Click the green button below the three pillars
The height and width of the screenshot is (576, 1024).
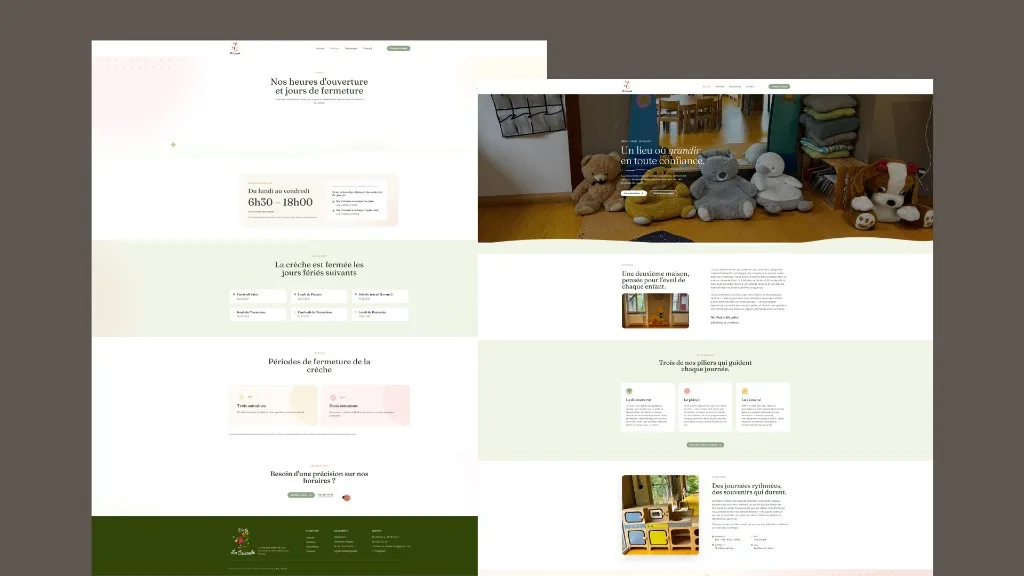click(705, 445)
